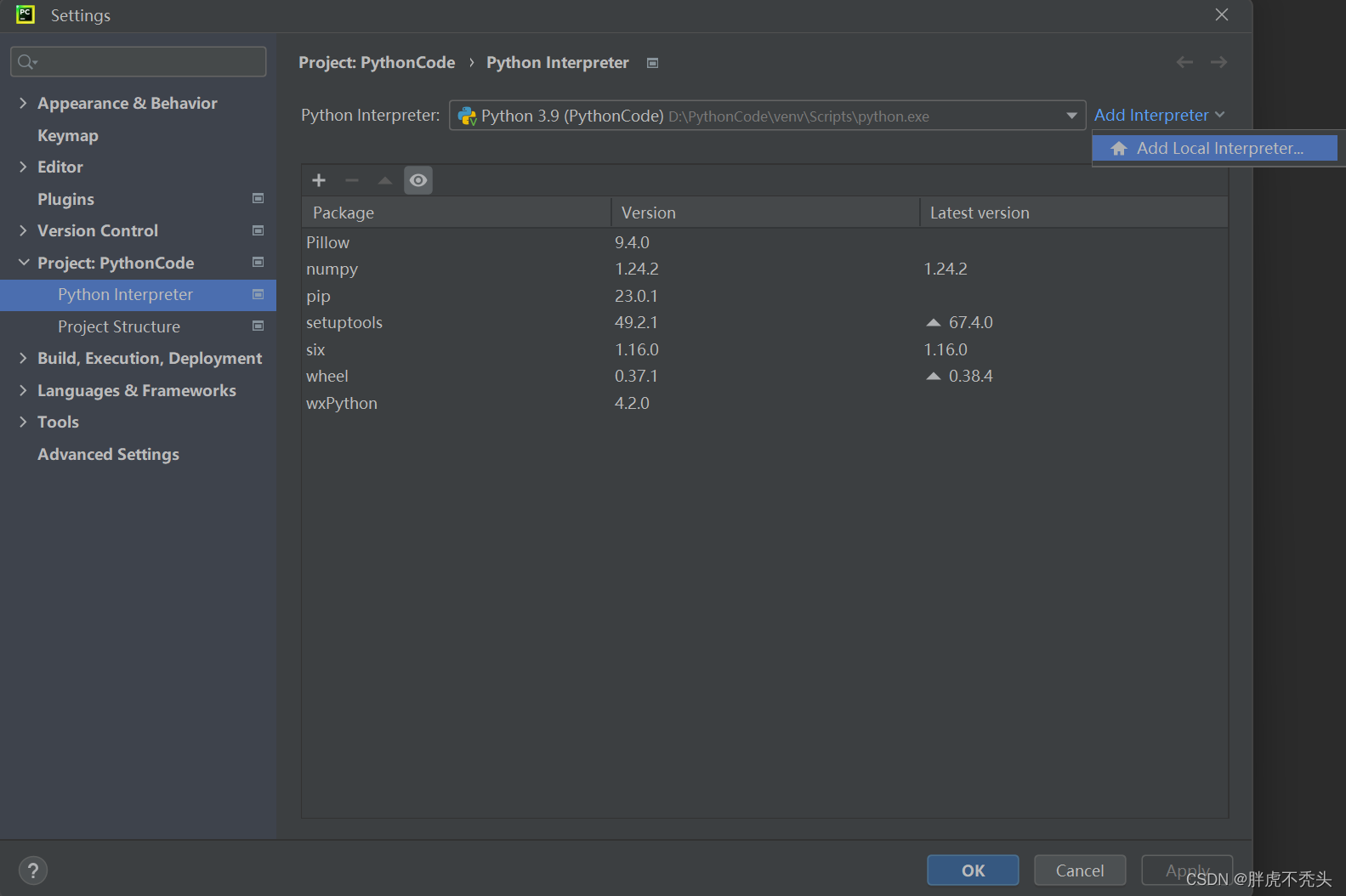Click the upgrade arrow next to setuptools 67.4.0
The height and width of the screenshot is (896, 1346).
(x=934, y=323)
